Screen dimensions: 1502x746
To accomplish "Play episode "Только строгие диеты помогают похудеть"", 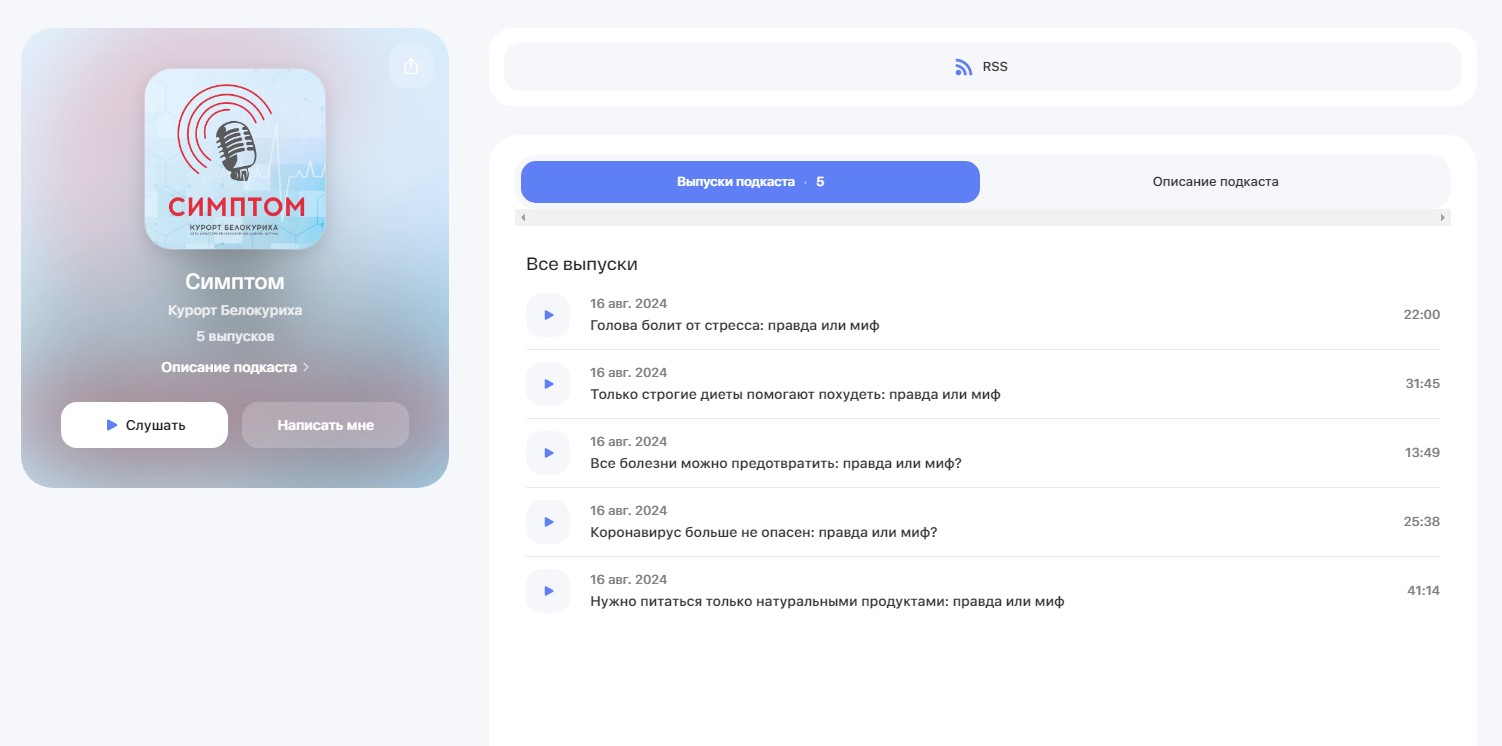I will click(548, 384).
